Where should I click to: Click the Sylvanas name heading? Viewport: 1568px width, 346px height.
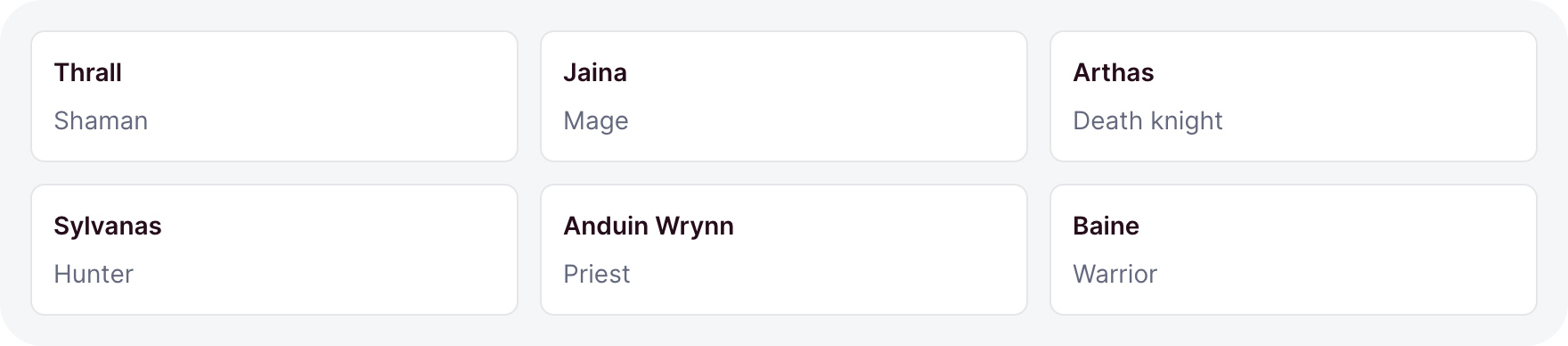tap(108, 227)
